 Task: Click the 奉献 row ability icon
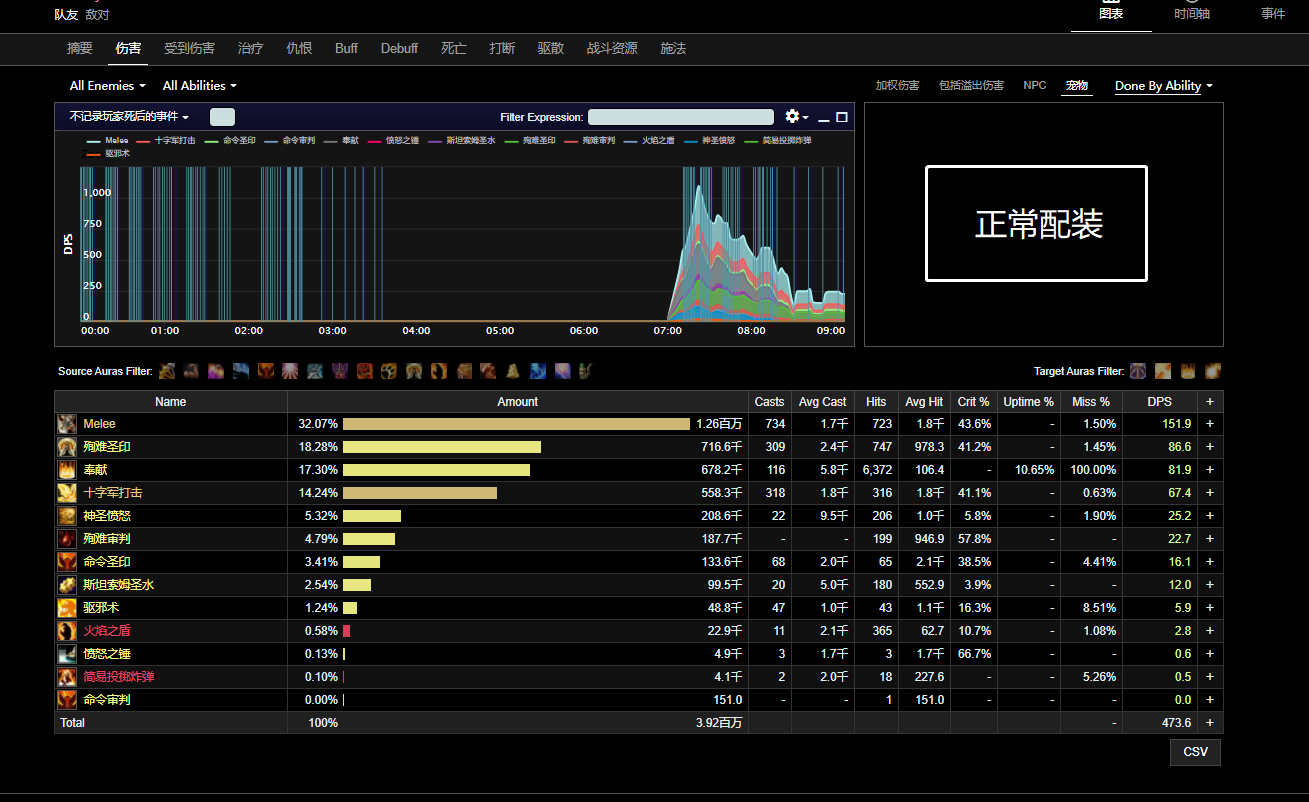pyautogui.click(x=67, y=470)
